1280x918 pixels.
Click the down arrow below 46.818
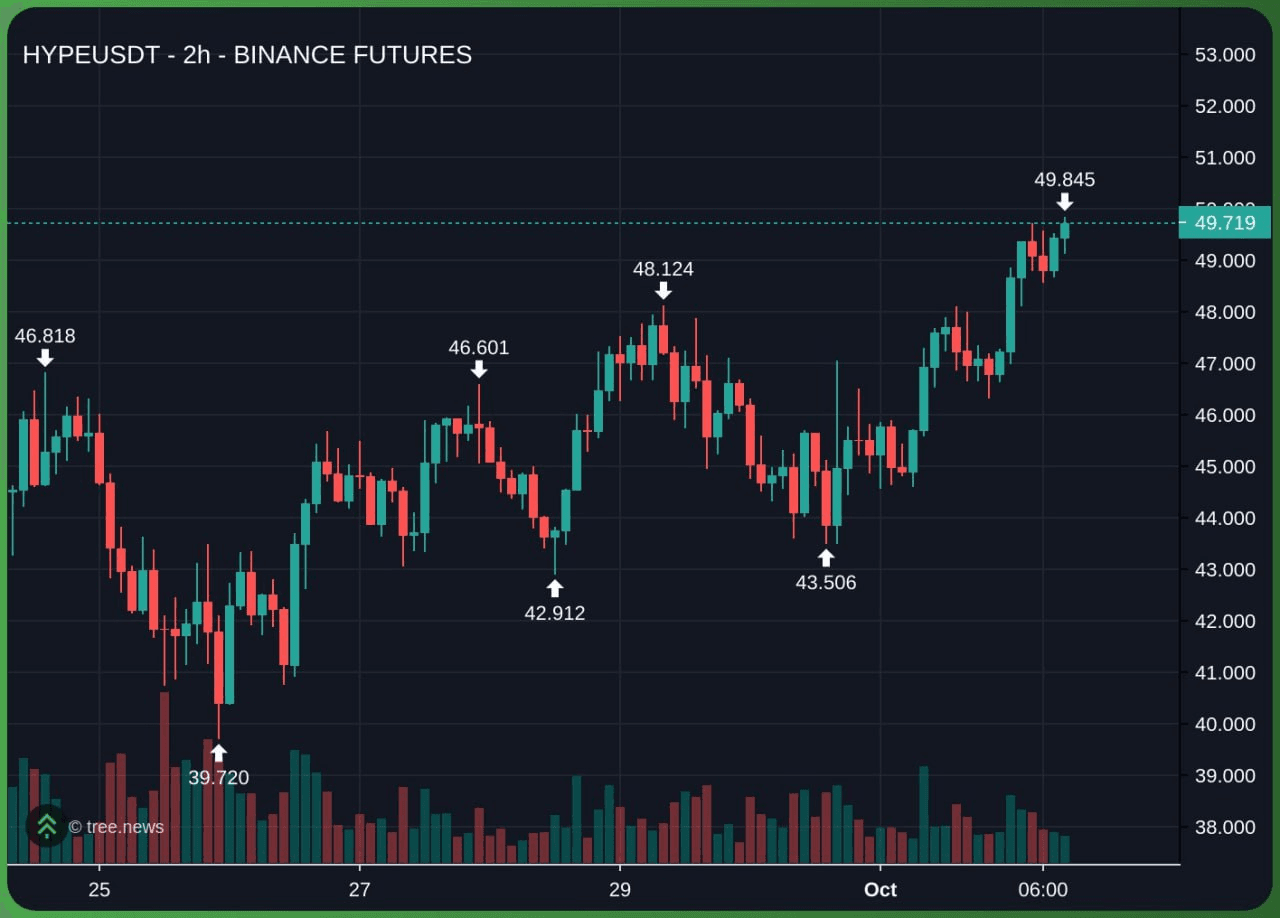[x=45, y=358]
